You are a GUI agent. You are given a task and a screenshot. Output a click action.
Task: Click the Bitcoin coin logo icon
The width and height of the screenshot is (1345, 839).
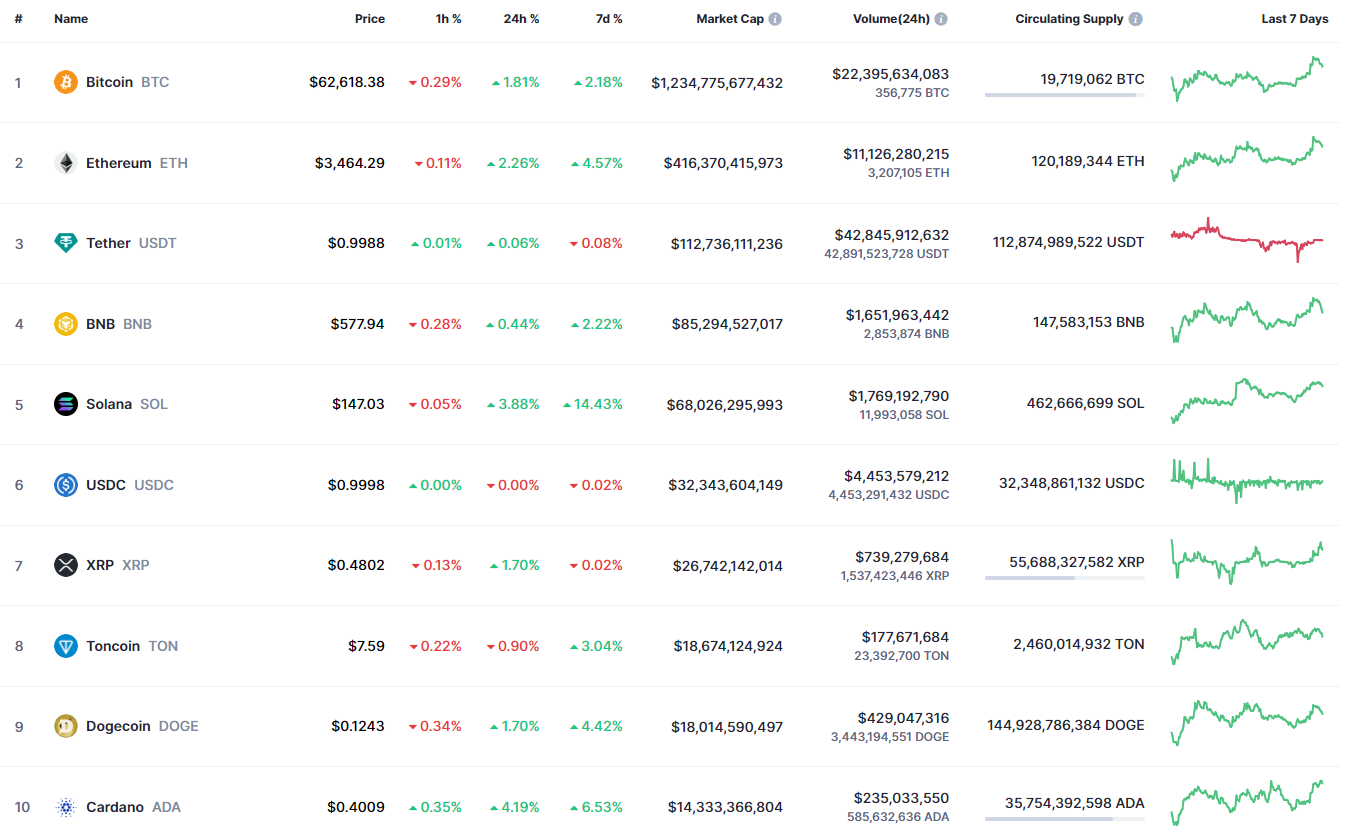[x=65, y=82]
